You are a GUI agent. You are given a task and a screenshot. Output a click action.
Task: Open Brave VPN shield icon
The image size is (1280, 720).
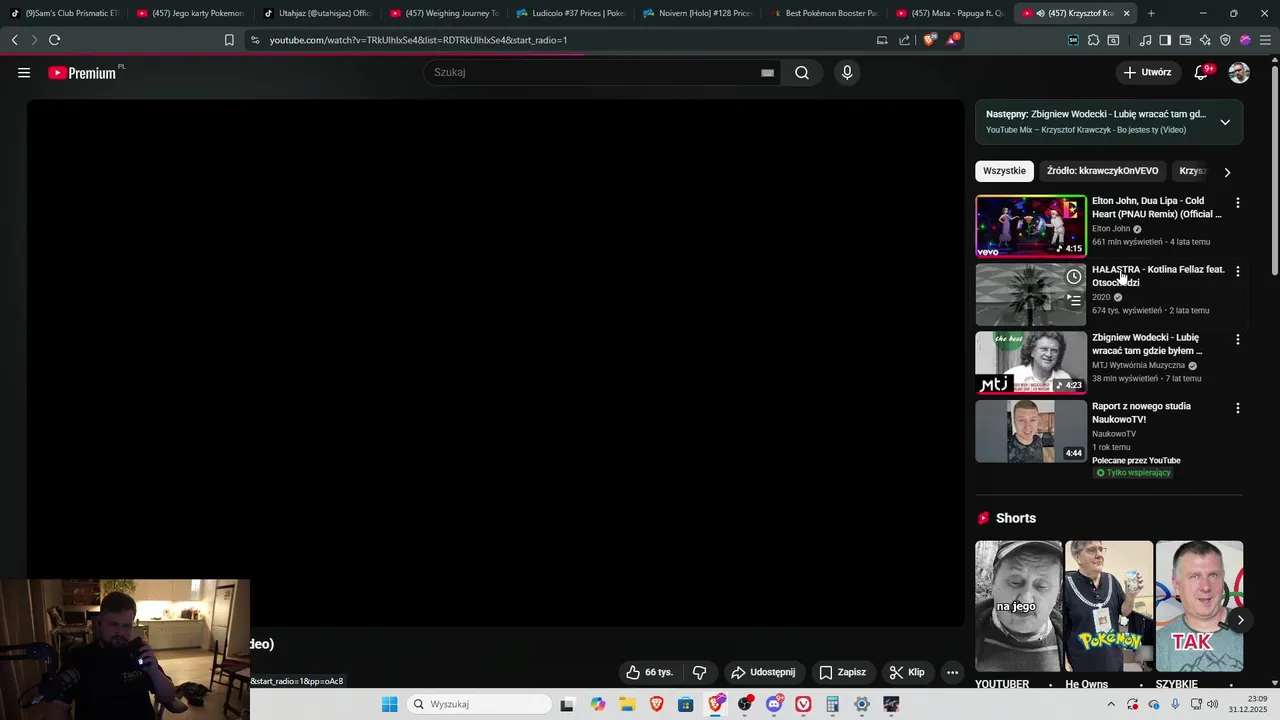click(x=1225, y=40)
